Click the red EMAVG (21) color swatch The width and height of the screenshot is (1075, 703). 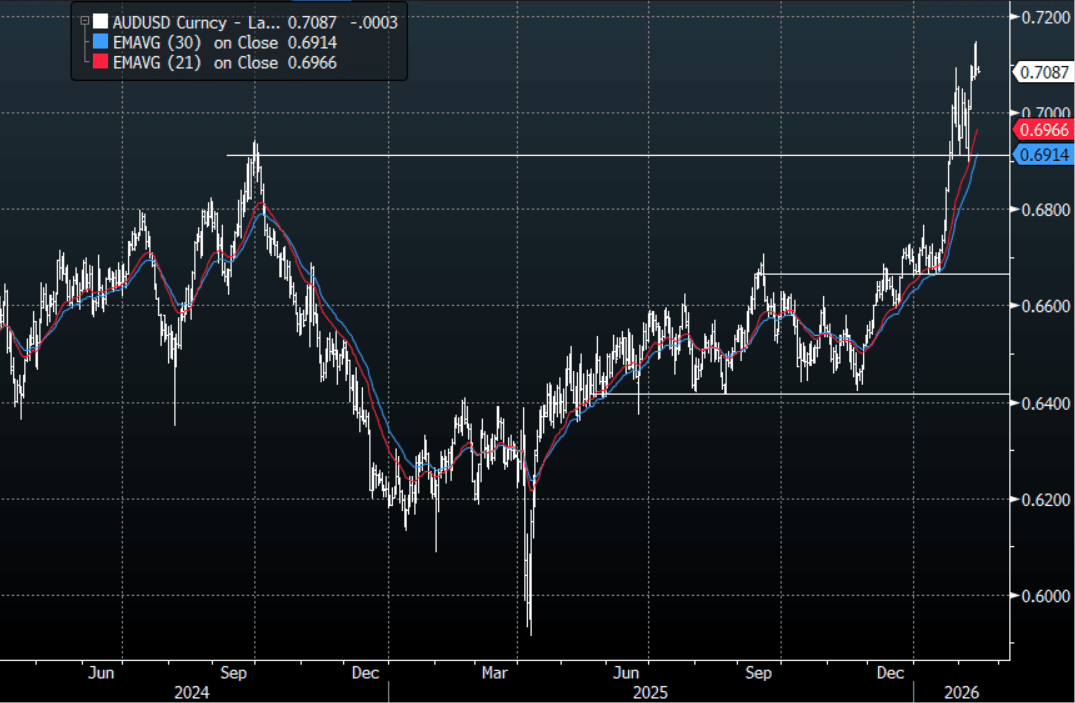[x=100, y=63]
